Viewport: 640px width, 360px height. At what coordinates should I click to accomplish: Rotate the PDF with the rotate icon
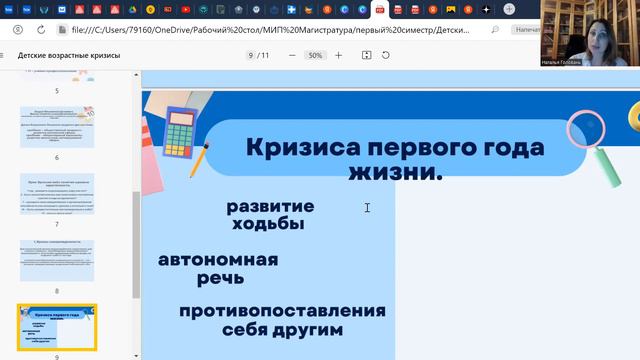tap(386, 55)
